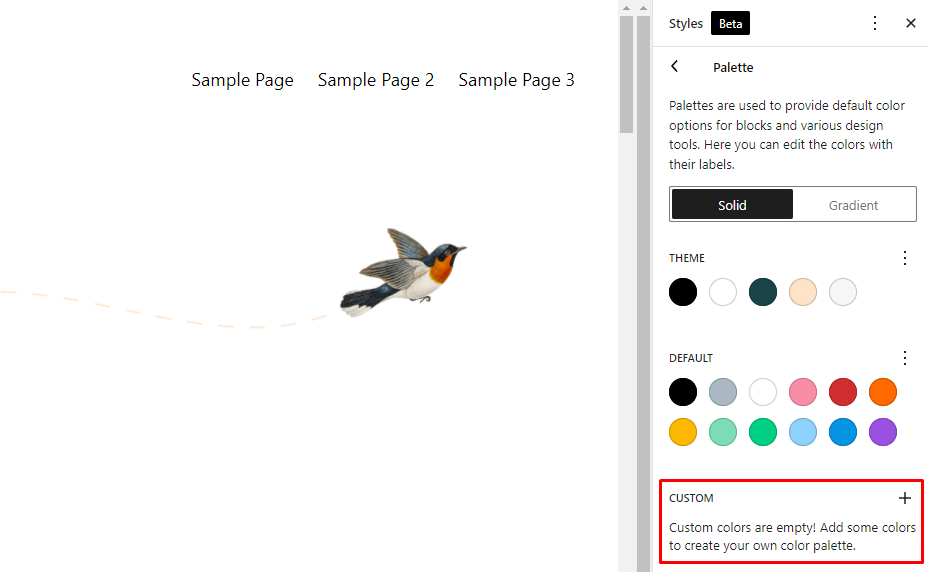This screenshot has height=572, width=928.
Task: Select the black theme color swatch
Action: (683, 292)
